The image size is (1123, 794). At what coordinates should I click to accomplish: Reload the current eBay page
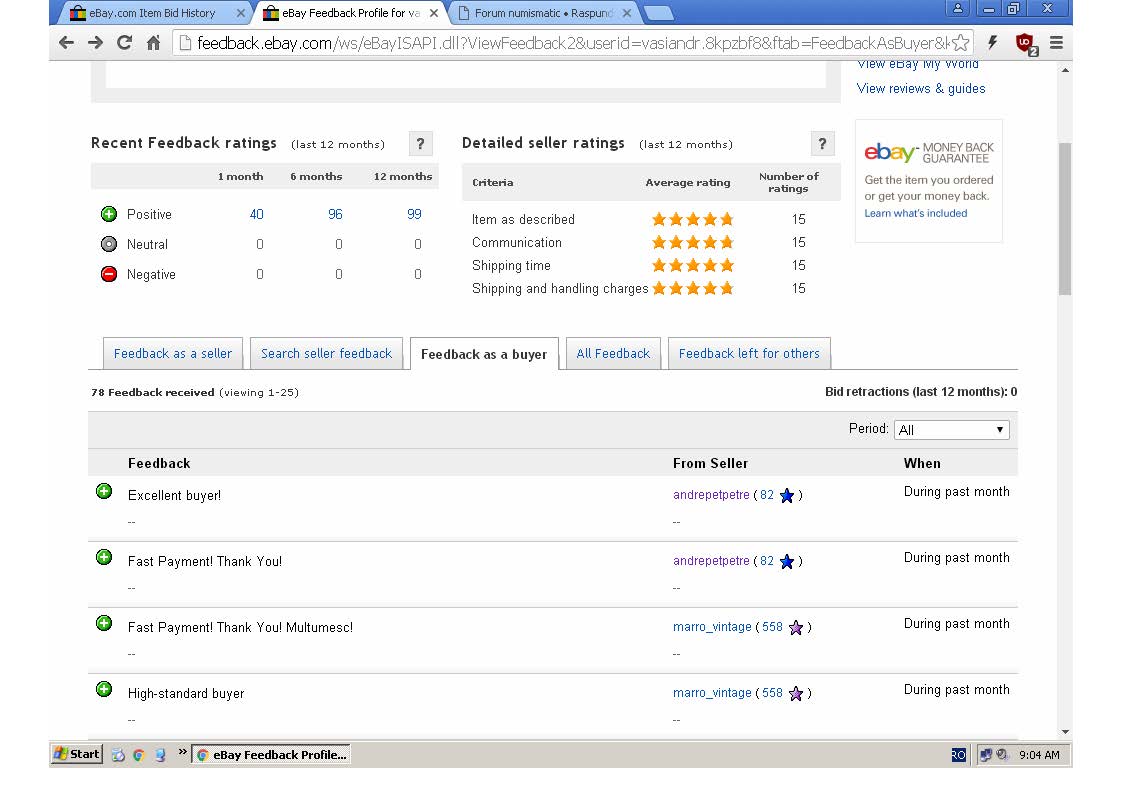(x=124, y=42)
